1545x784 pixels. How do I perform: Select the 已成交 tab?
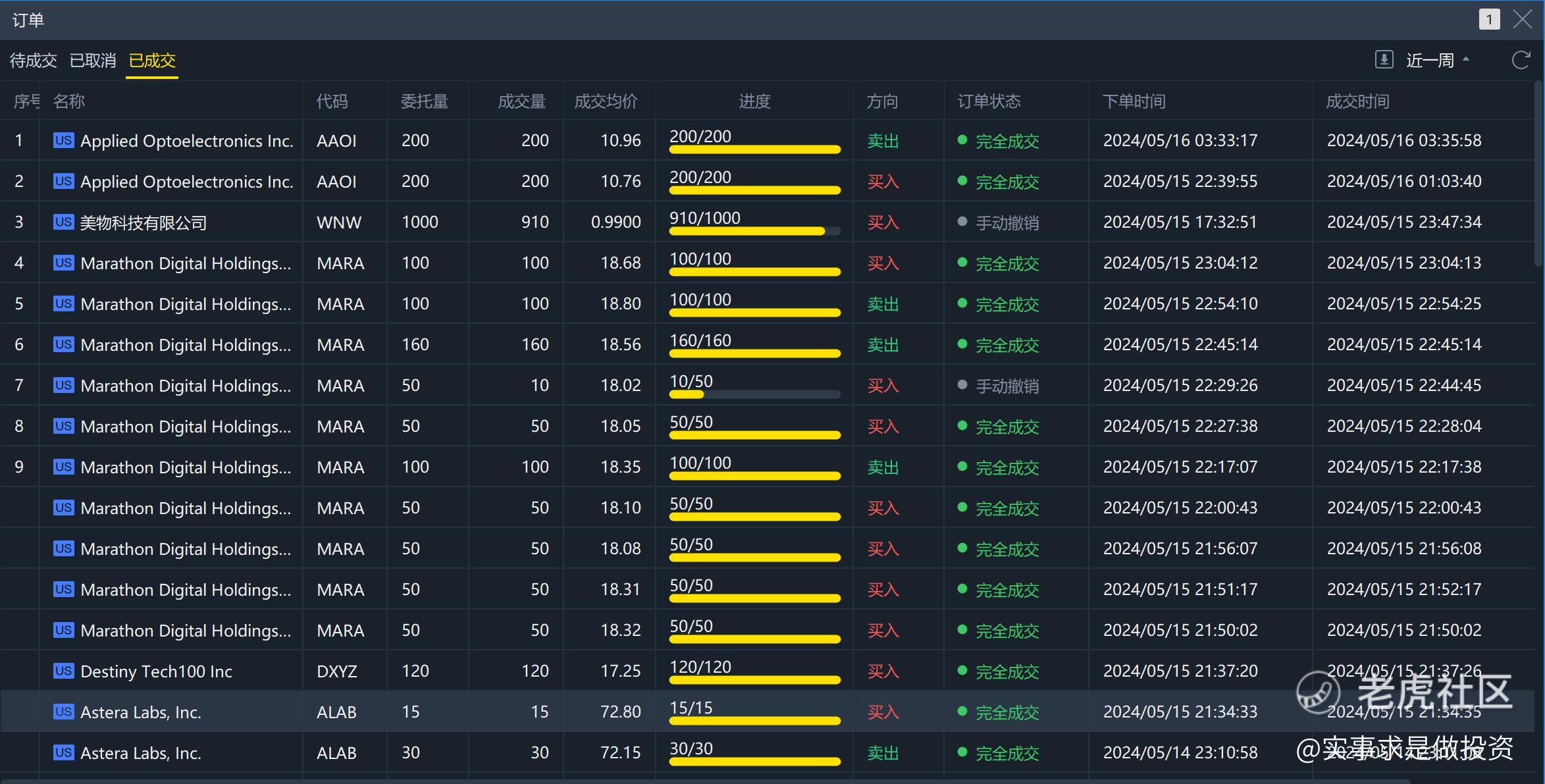152,61
